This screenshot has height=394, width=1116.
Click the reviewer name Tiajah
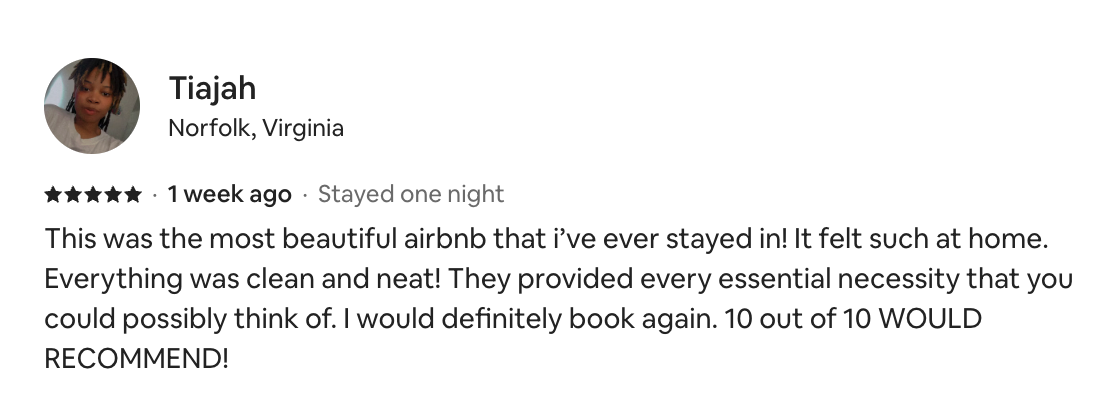(212, 89)
